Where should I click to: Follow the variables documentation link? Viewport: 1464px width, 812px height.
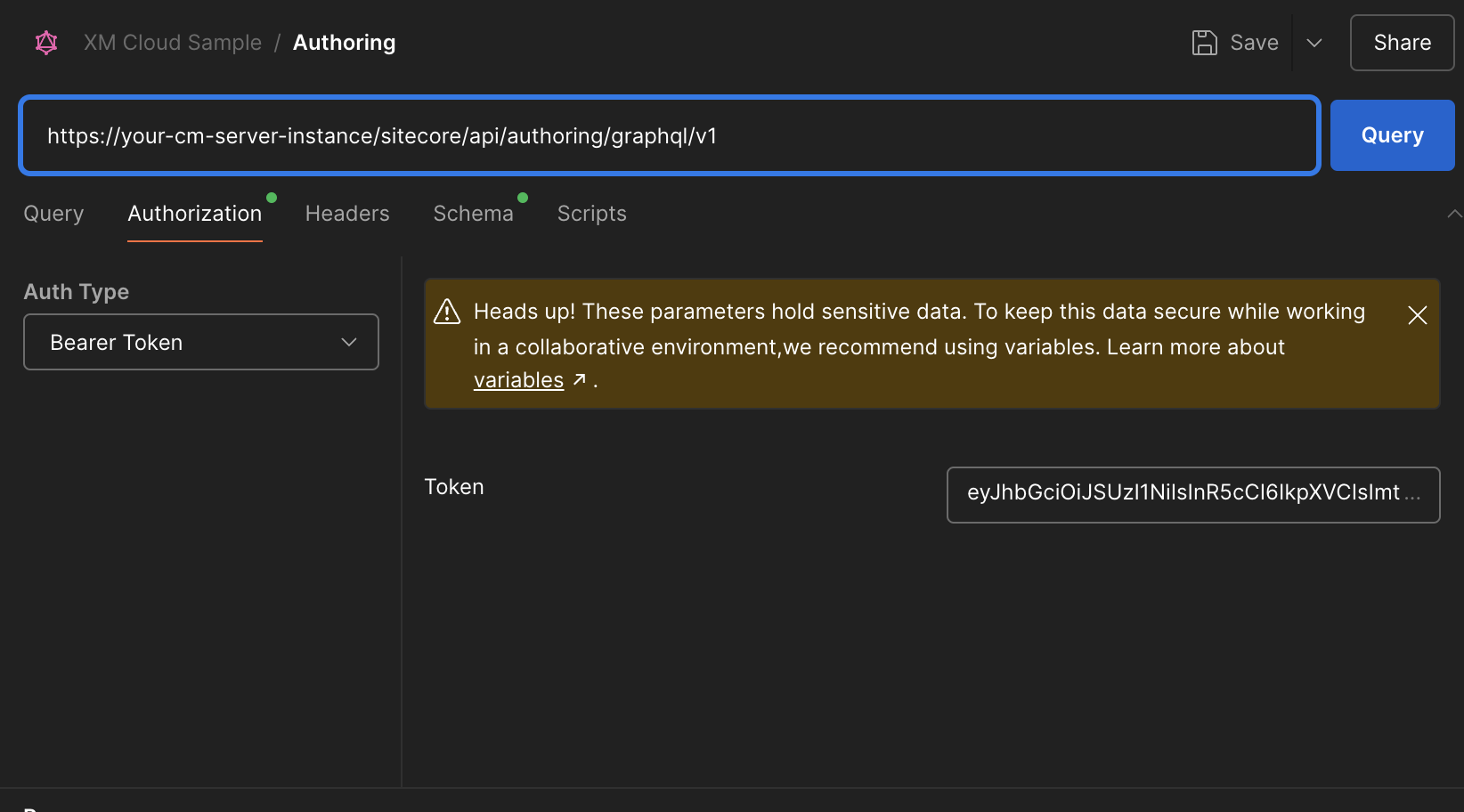point(518,380)
